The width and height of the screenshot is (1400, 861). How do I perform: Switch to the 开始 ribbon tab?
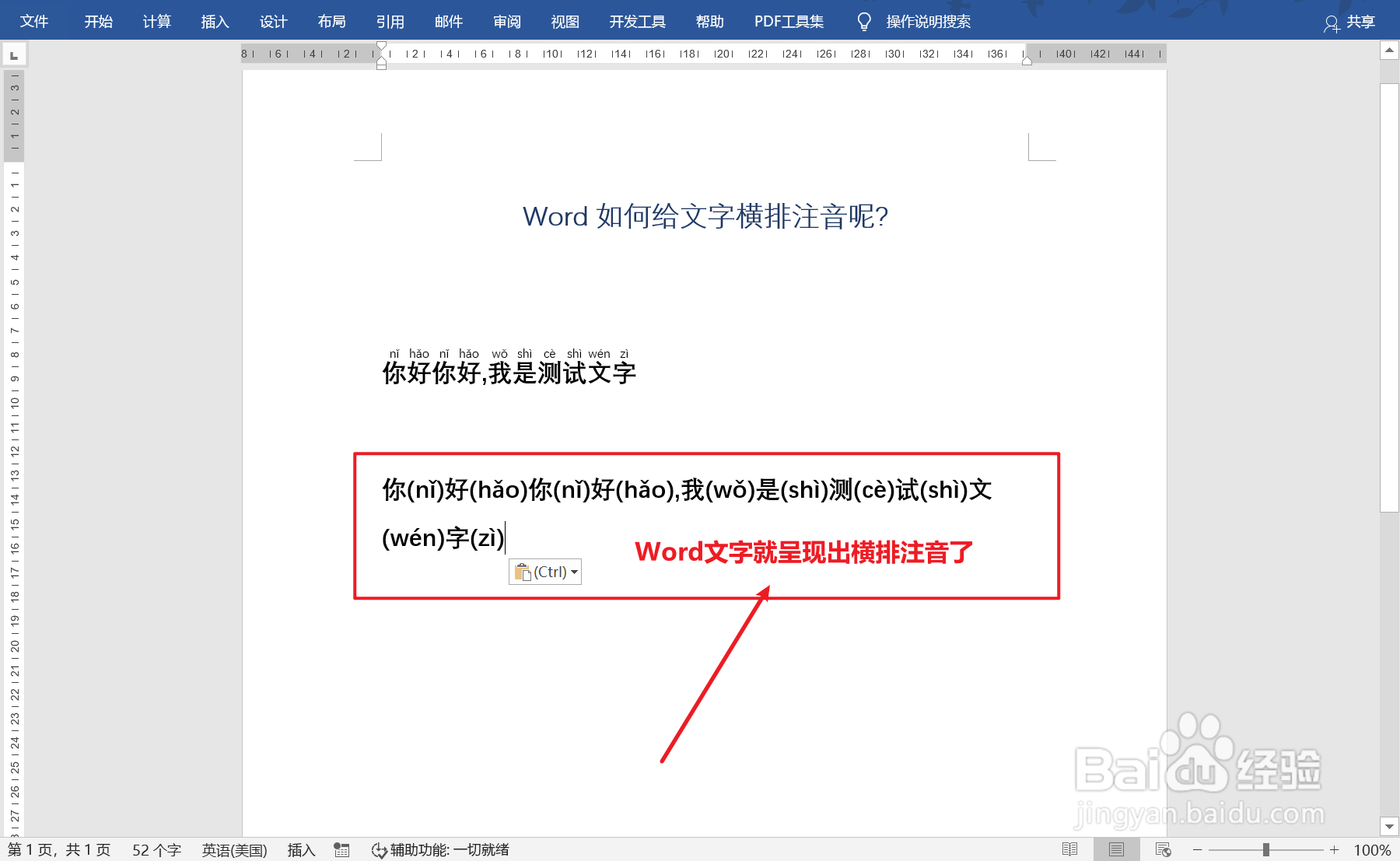99,22
